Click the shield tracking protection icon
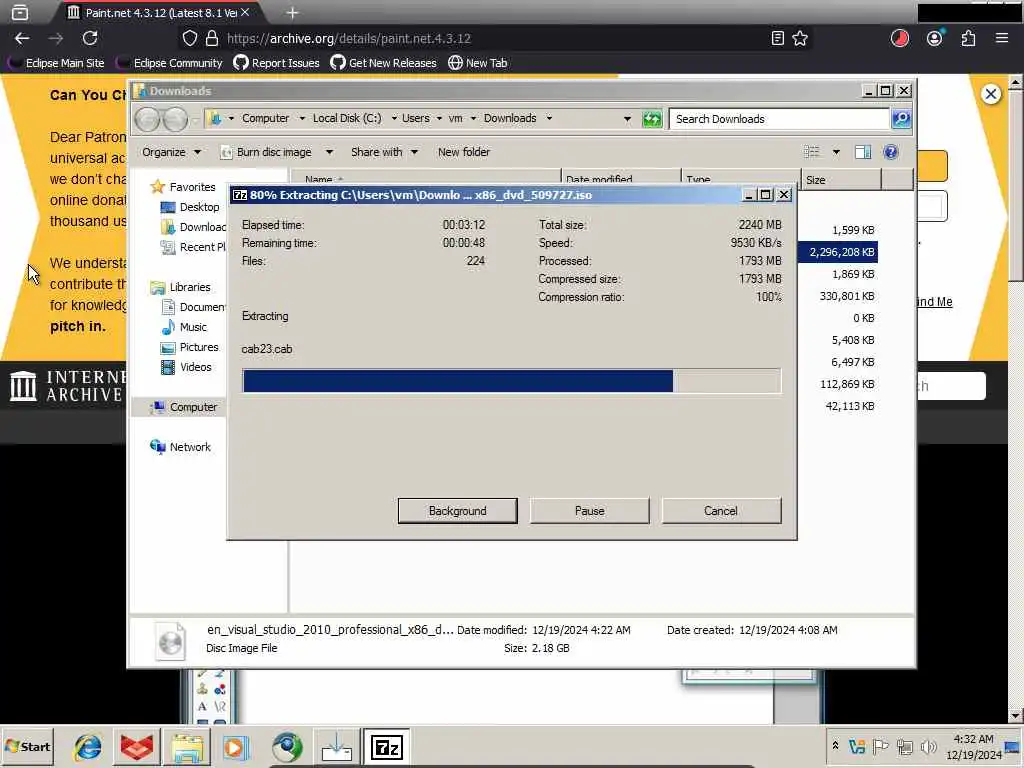1024x768 pixels. tap(189, 39)
